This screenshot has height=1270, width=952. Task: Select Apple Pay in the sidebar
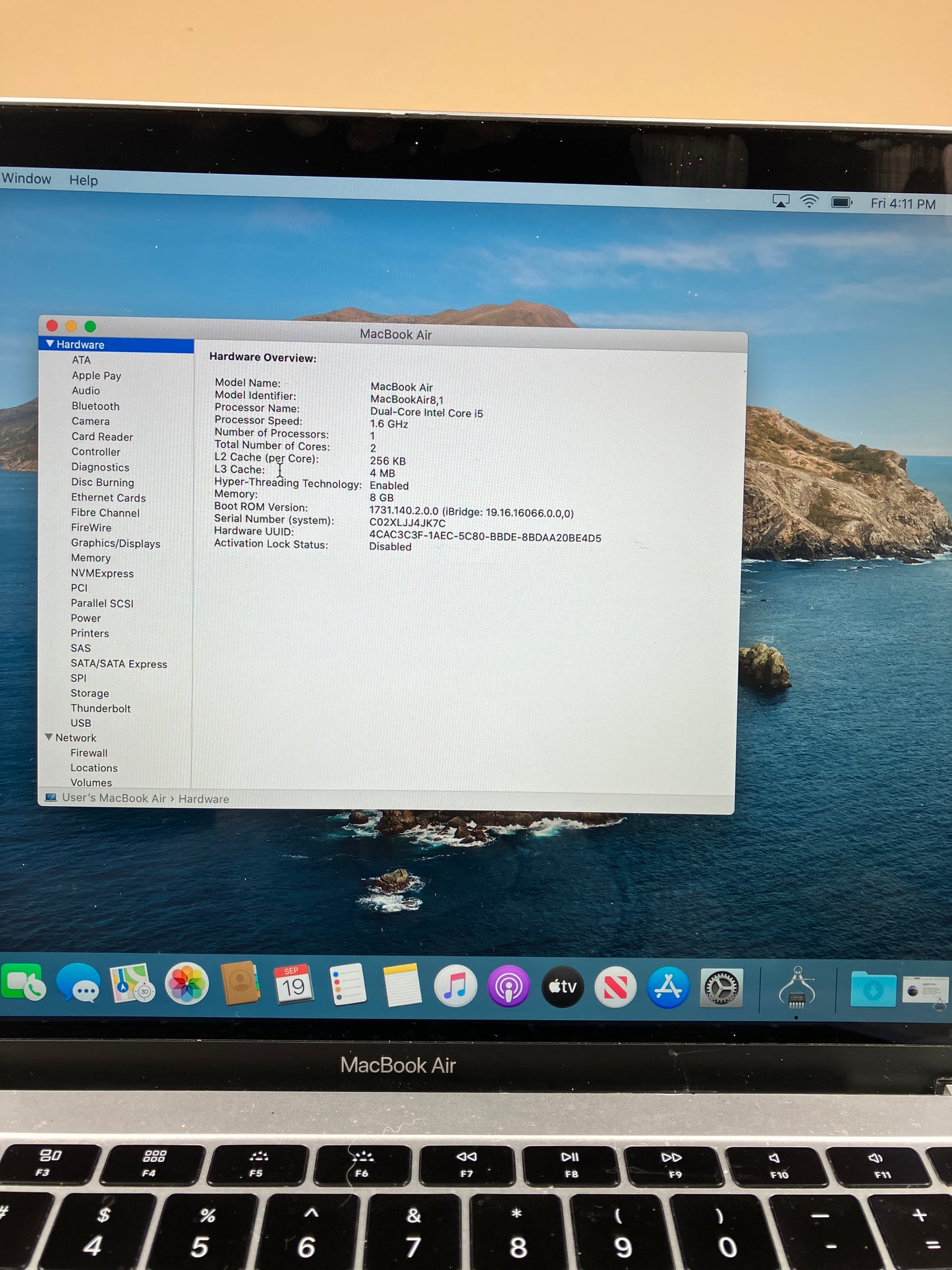[x=97, y=376]
